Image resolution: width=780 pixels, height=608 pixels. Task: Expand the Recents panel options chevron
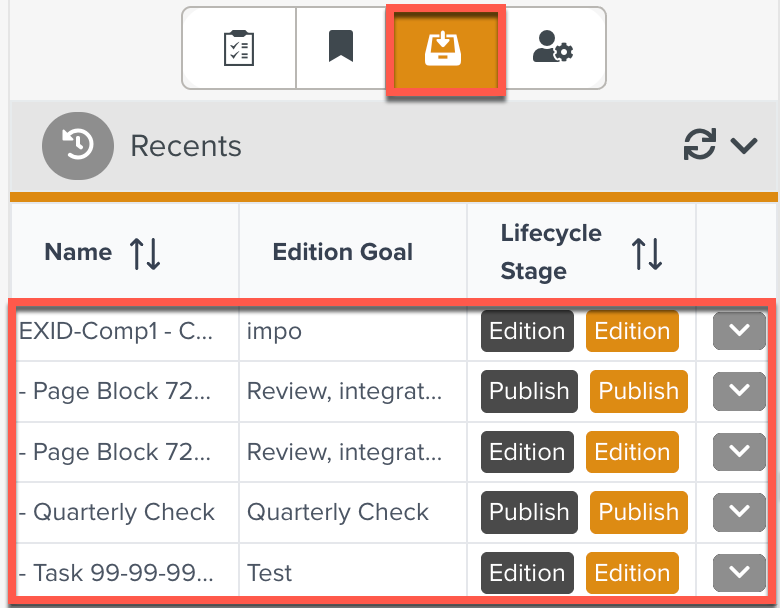(x=744, y=146)
